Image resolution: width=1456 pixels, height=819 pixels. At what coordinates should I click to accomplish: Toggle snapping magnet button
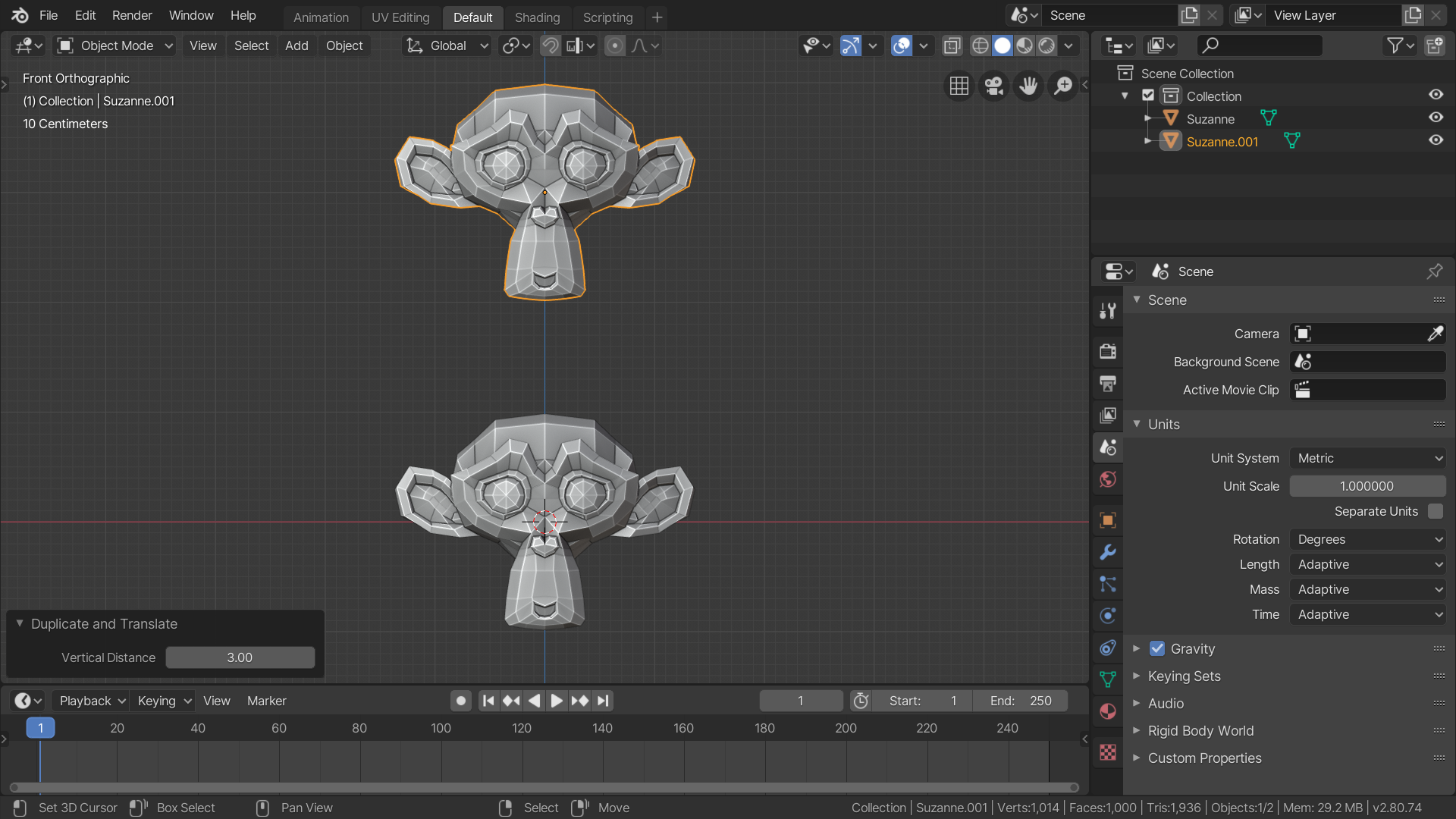550,45
